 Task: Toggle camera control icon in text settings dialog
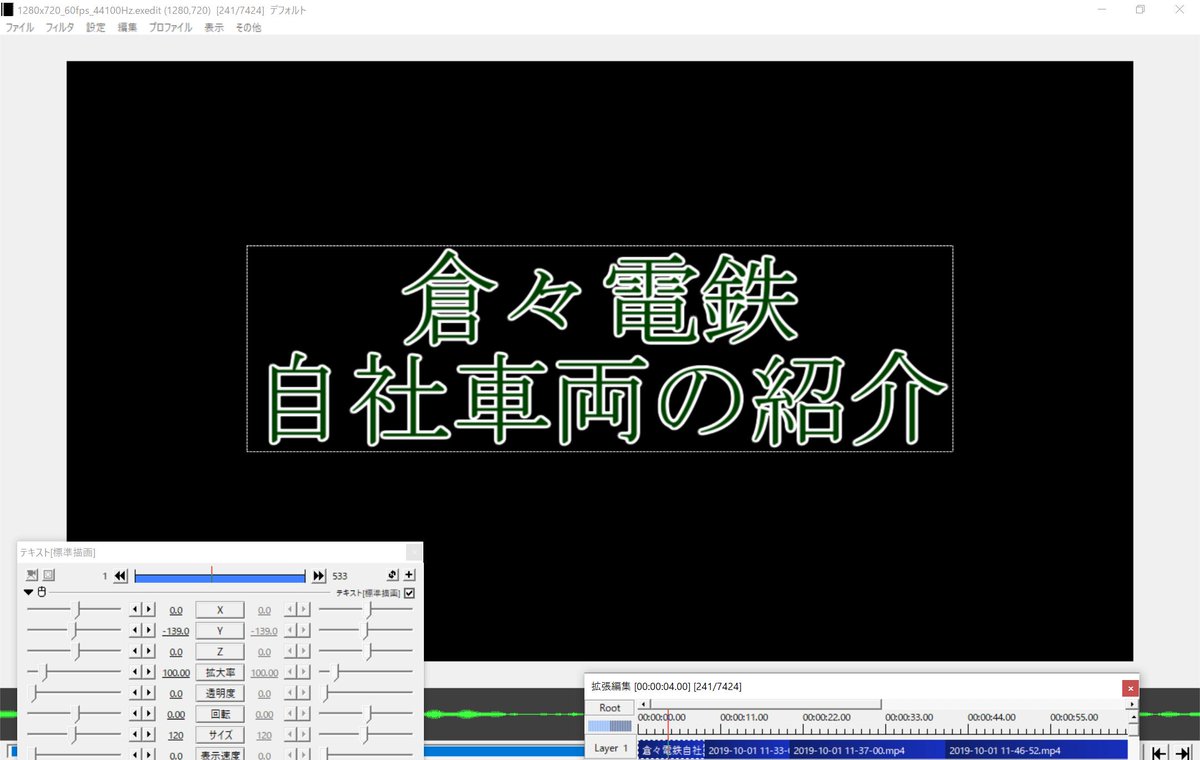coord(32,575)
